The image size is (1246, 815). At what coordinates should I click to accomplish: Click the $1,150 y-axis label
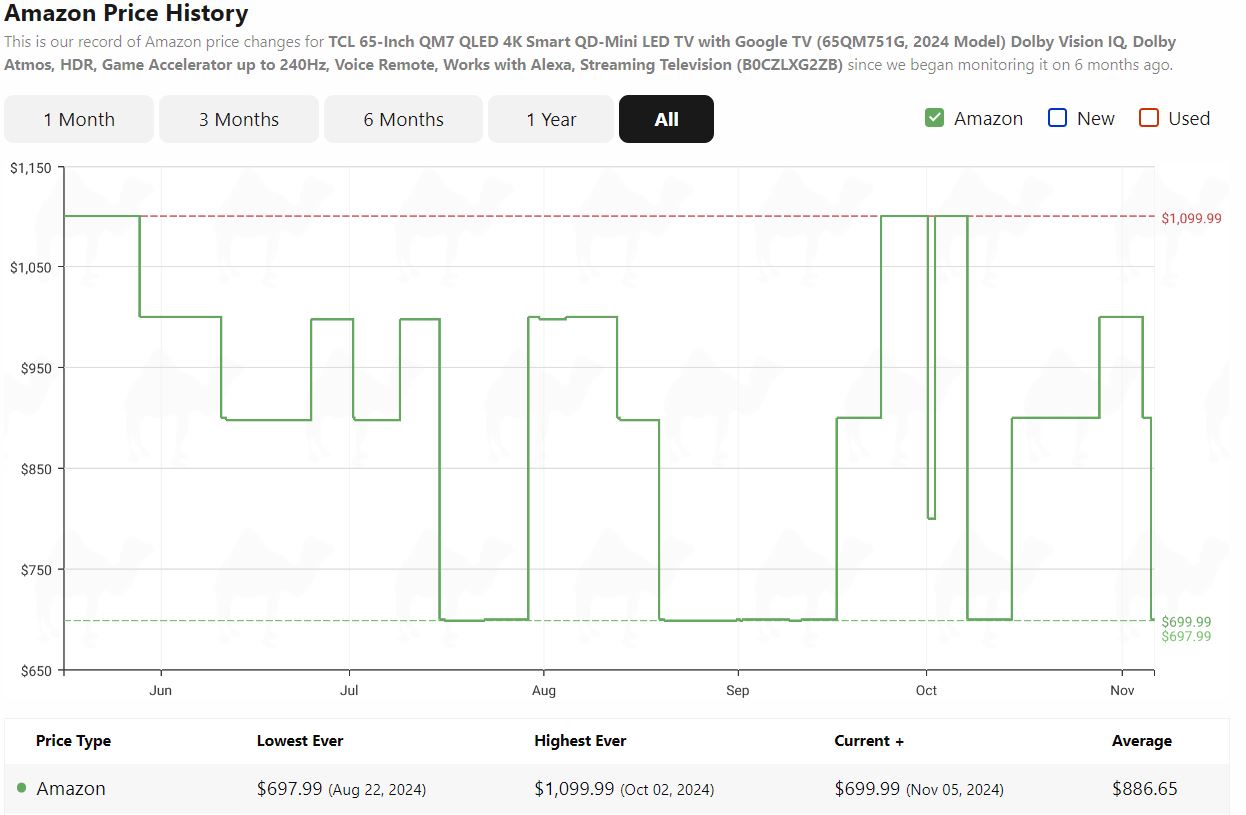point(30,168)
